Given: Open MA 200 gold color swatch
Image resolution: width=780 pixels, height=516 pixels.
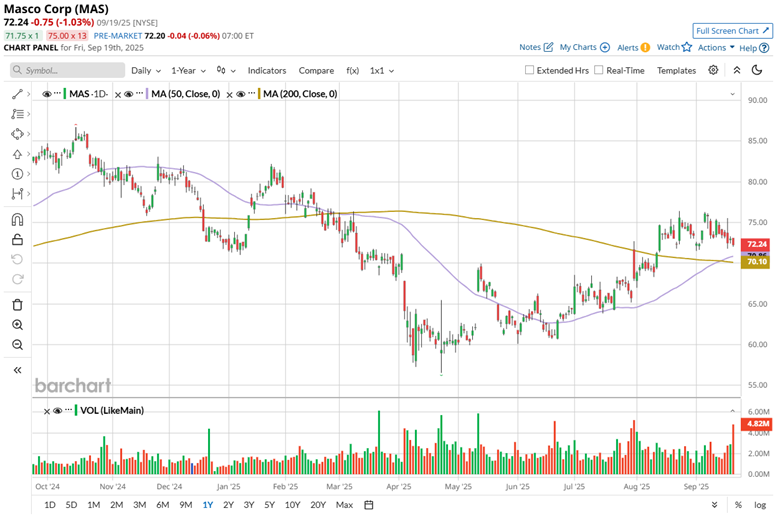Looking at the screenshot, I should coord(259,94).
